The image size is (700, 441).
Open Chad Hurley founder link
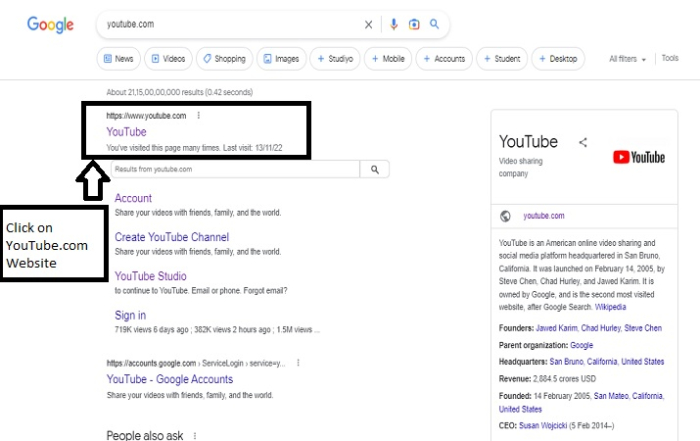(x=600, y=328)
